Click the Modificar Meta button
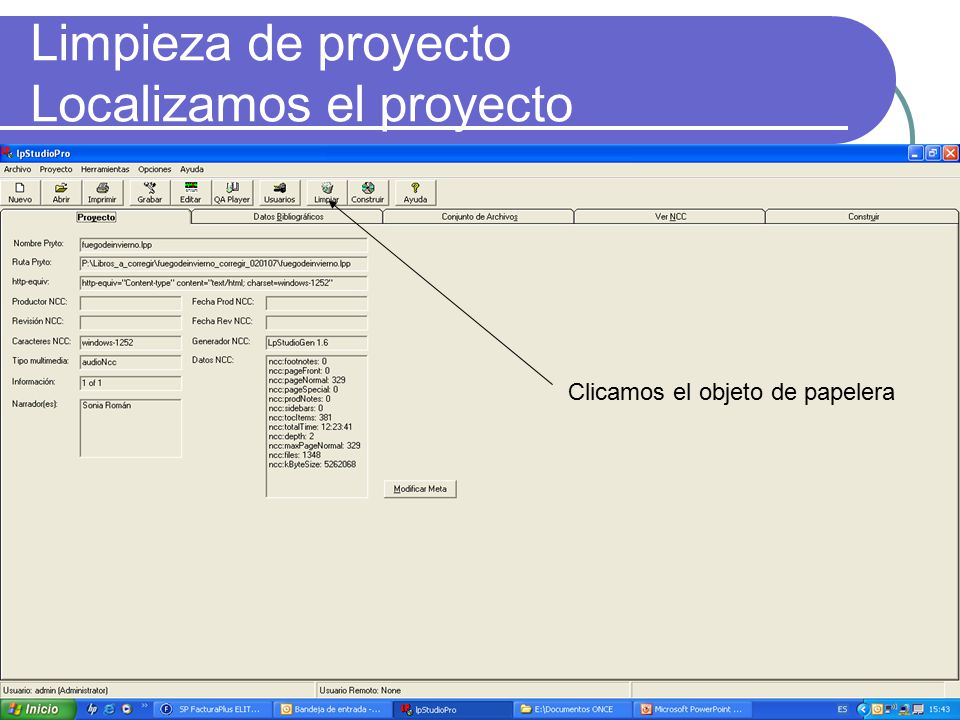The height and width of the screenshot is (720, 960). coord(420,489)
